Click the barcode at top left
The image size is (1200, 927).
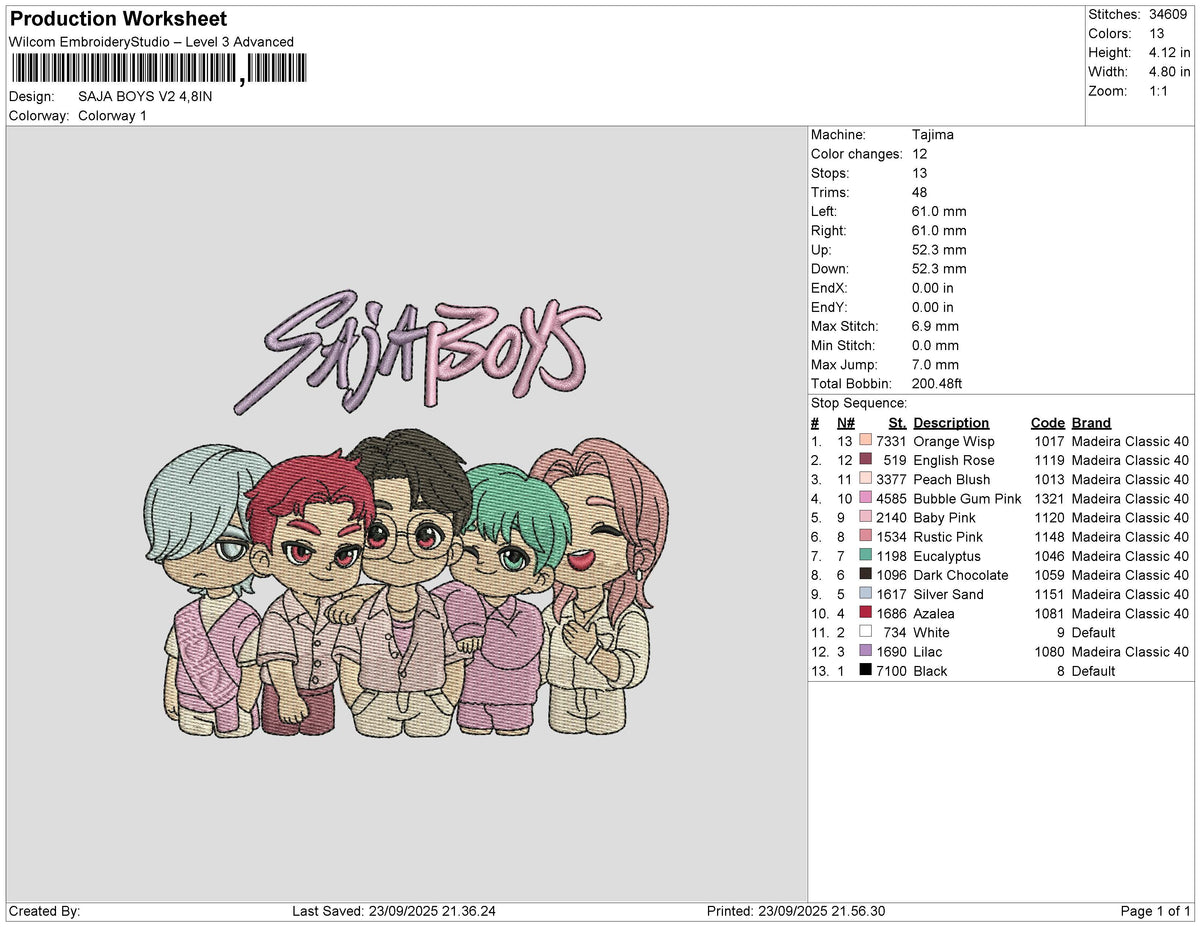tap(159, 69)
